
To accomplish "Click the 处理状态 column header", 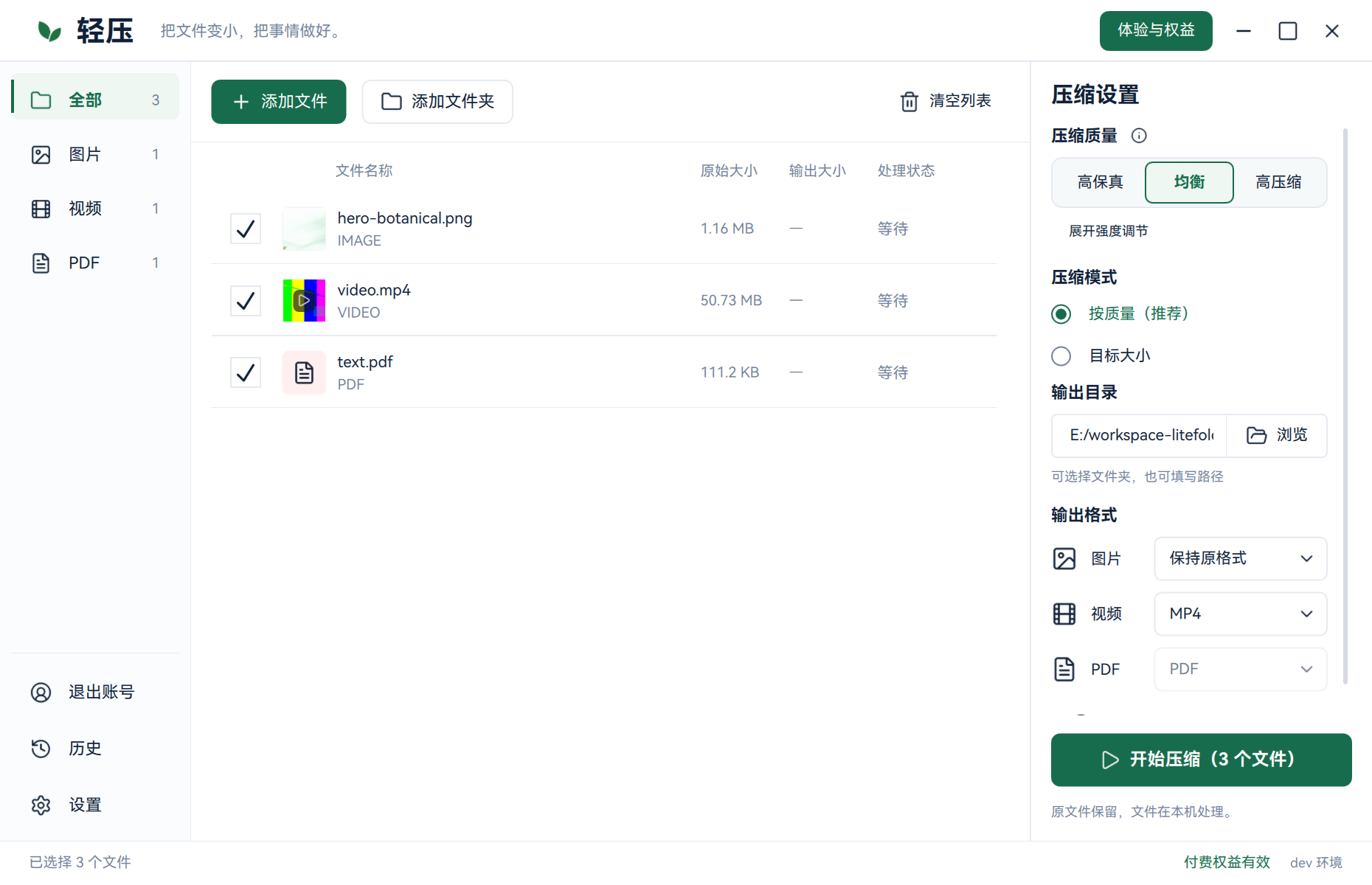I will tap(906, 171).
